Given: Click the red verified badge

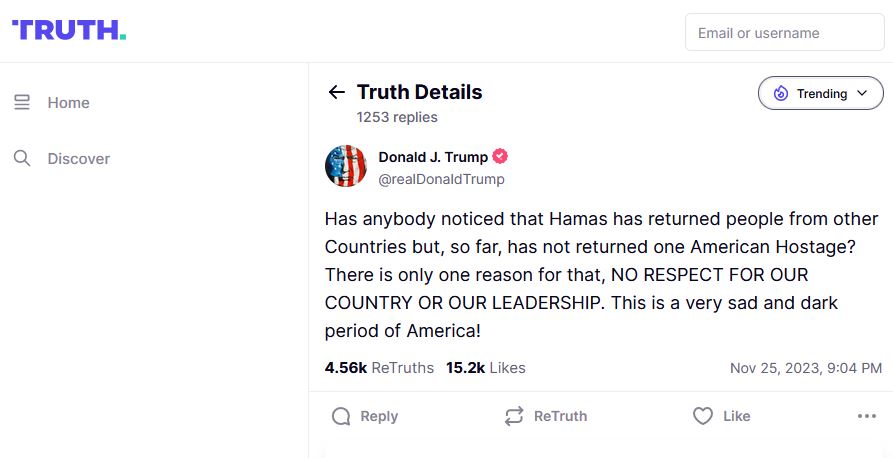Looking at the screenshot, I should (x=500, y=157).
